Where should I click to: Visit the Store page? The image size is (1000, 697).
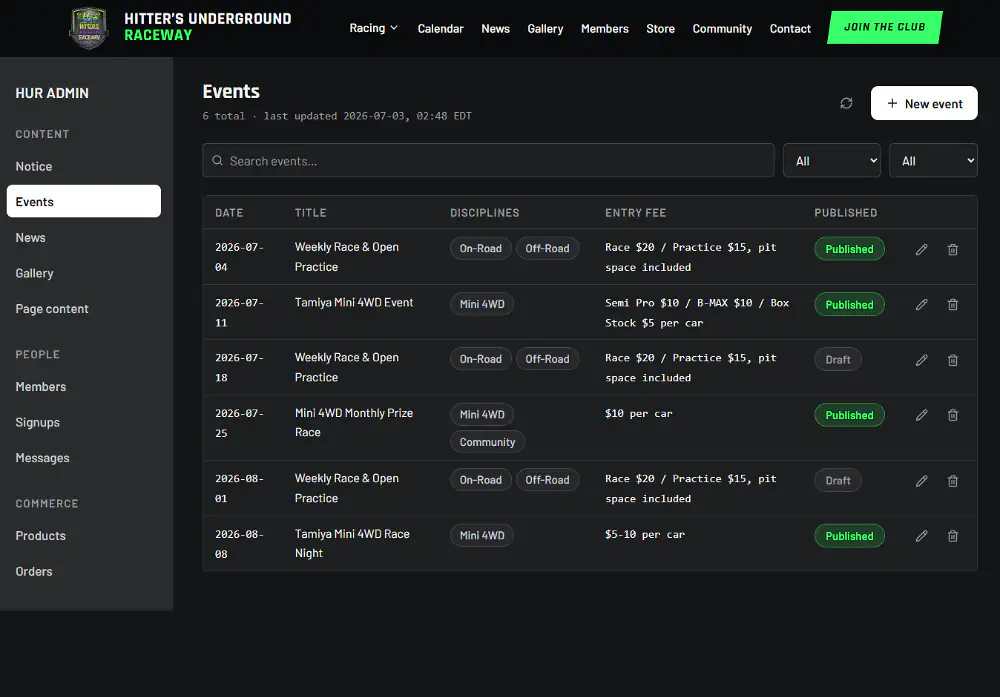[660, 29]
